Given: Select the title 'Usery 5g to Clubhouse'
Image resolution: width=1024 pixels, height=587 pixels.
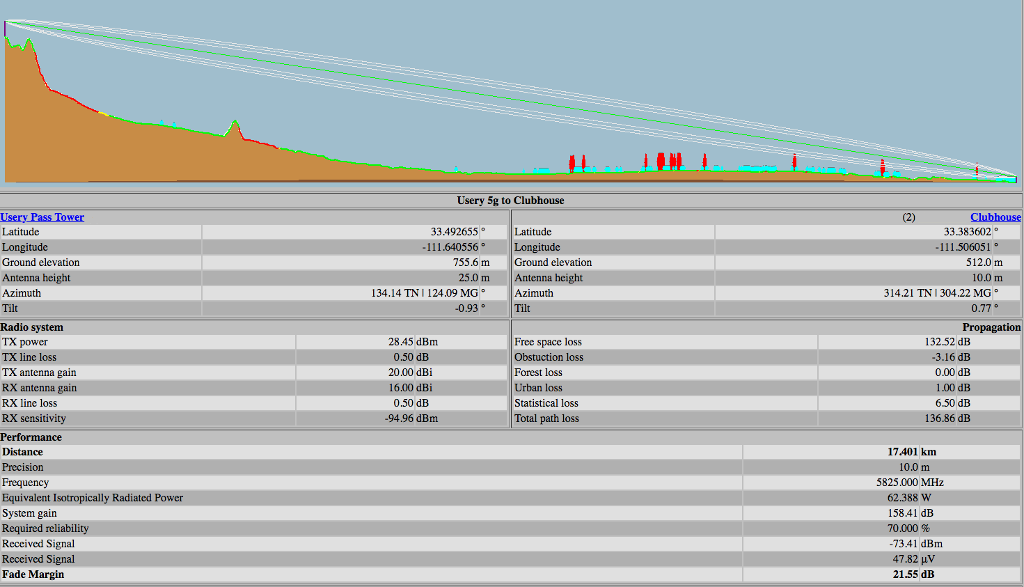Looking at the screenshot, I should click(511, 200).
